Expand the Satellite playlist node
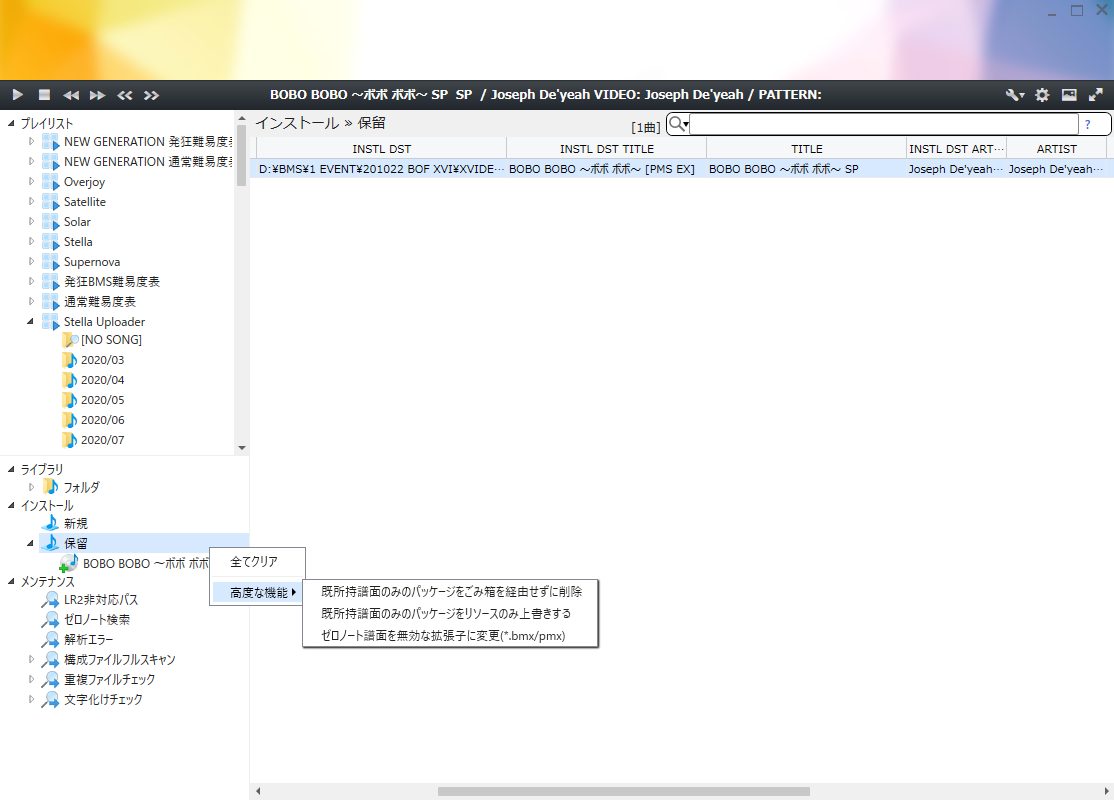This screenshot has width=1114, height=800. tap(31, 201)
